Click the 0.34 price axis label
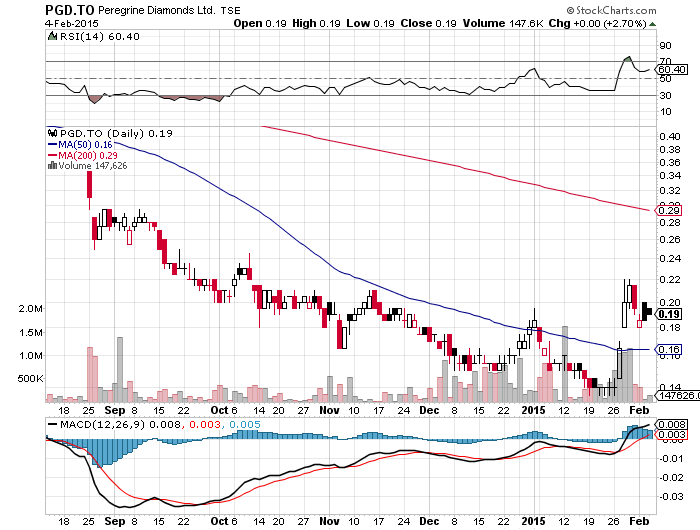Screen dimensions: 700x530 [670, 175]
